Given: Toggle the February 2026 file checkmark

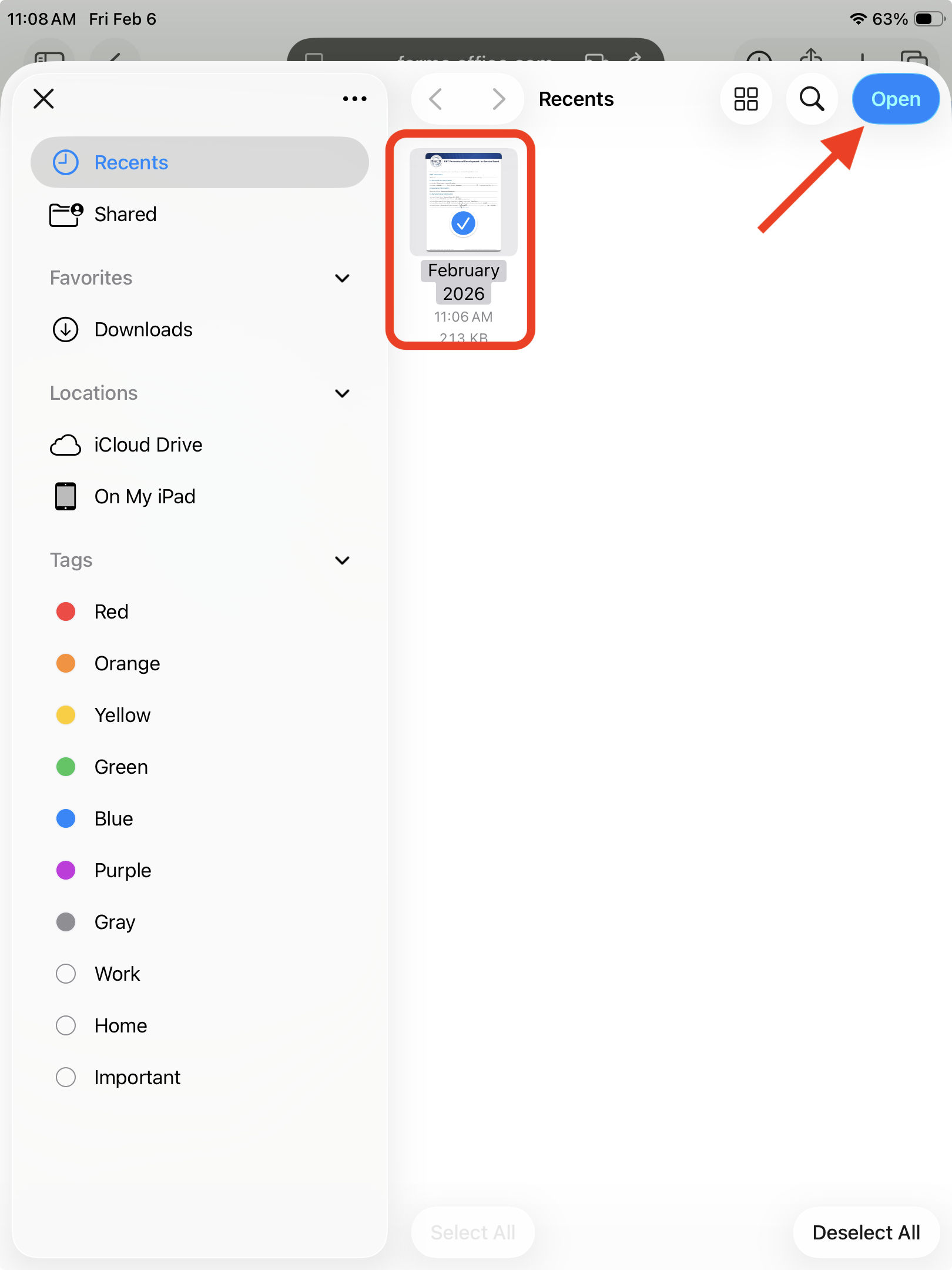Looking at the screenshot, I should (463, 223).
